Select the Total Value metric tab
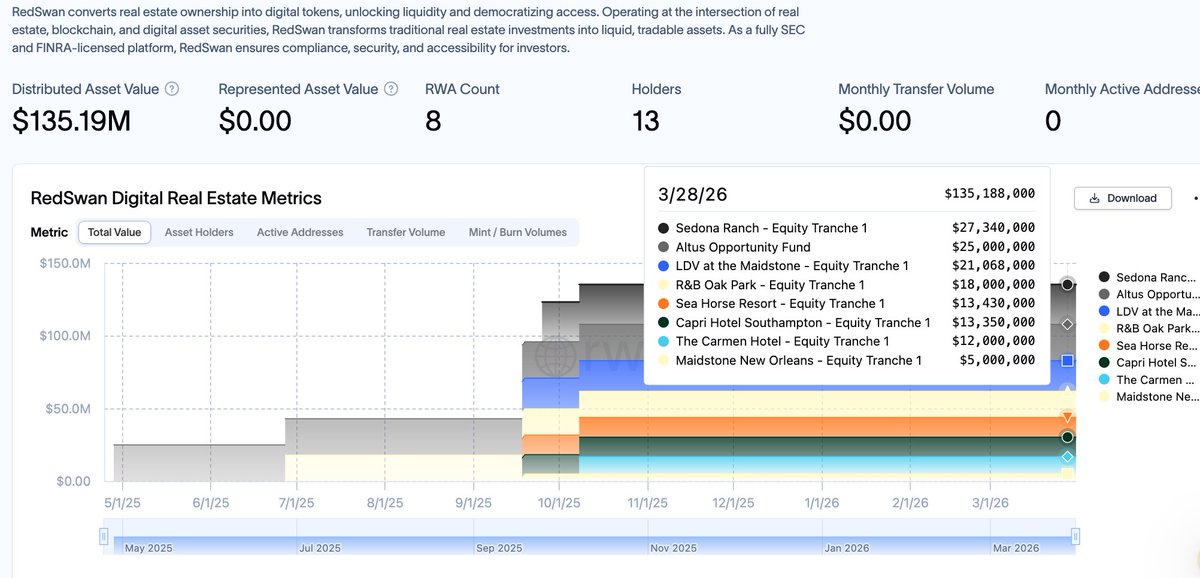This screenshot has width=1200, height=578. click(114, 232)
